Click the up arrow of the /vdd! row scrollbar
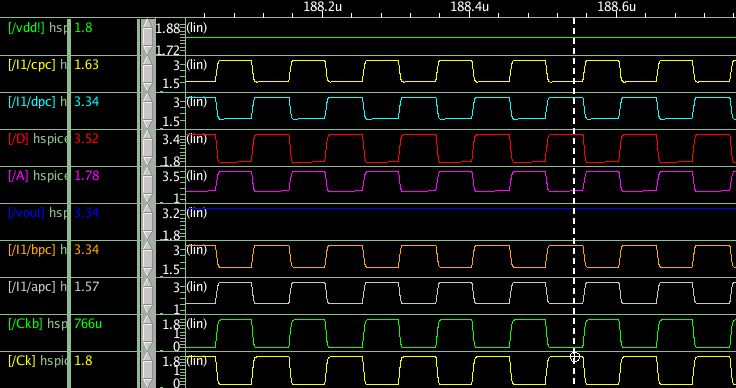736x388 pixels. tap(147, 23)
